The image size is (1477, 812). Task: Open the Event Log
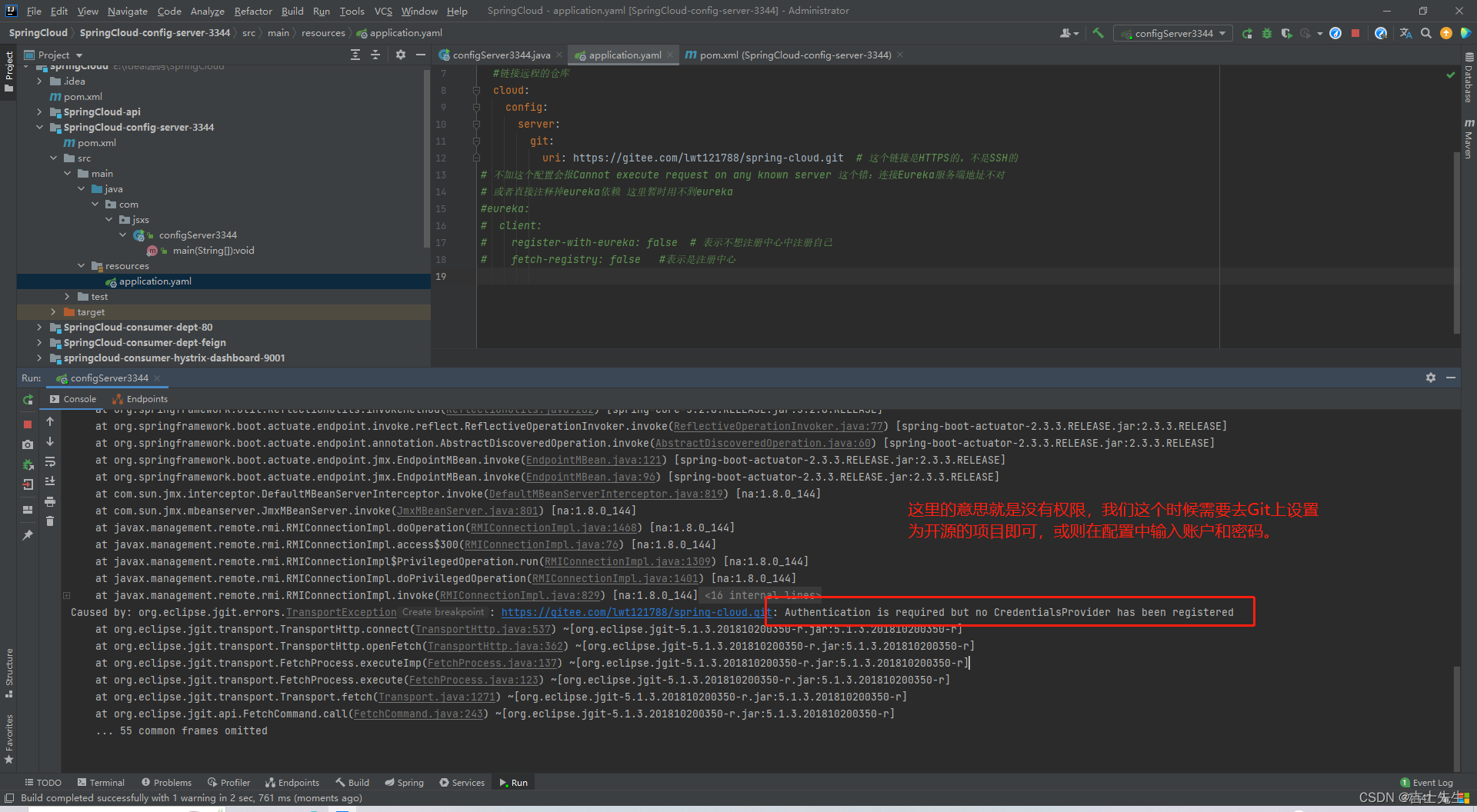[x=1427, y=783]
